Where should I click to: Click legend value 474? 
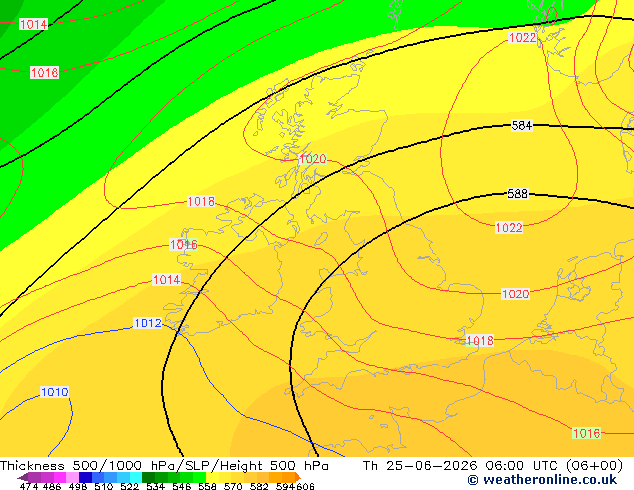pos(29,486)
